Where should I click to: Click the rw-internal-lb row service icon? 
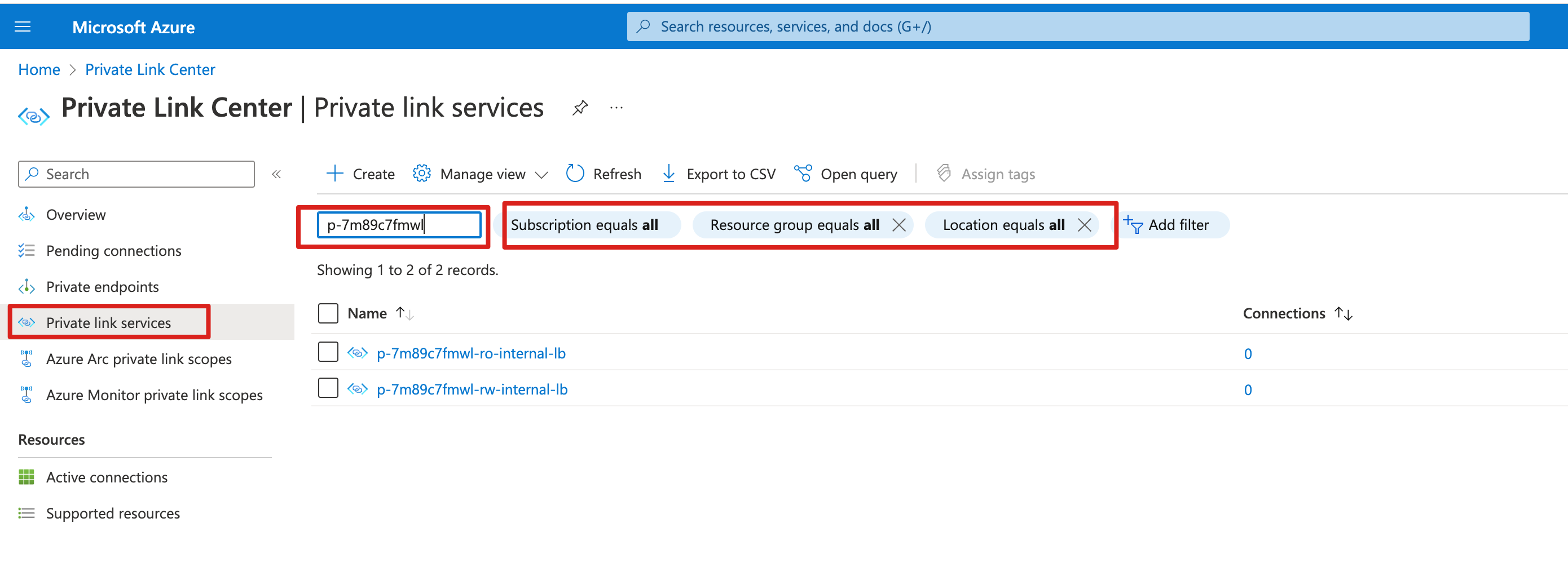click(357, 389)
